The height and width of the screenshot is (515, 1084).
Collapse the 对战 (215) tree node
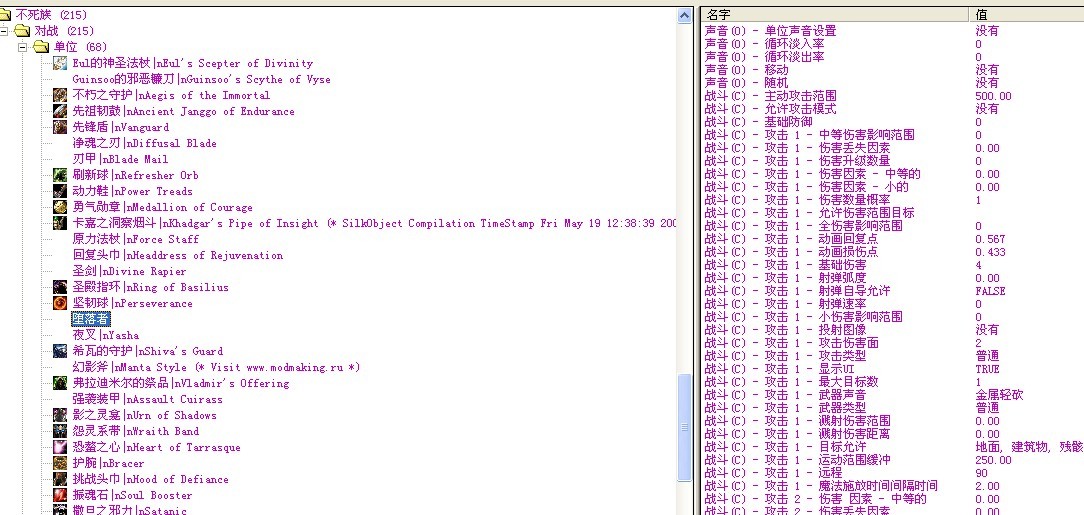pos(3,31)
